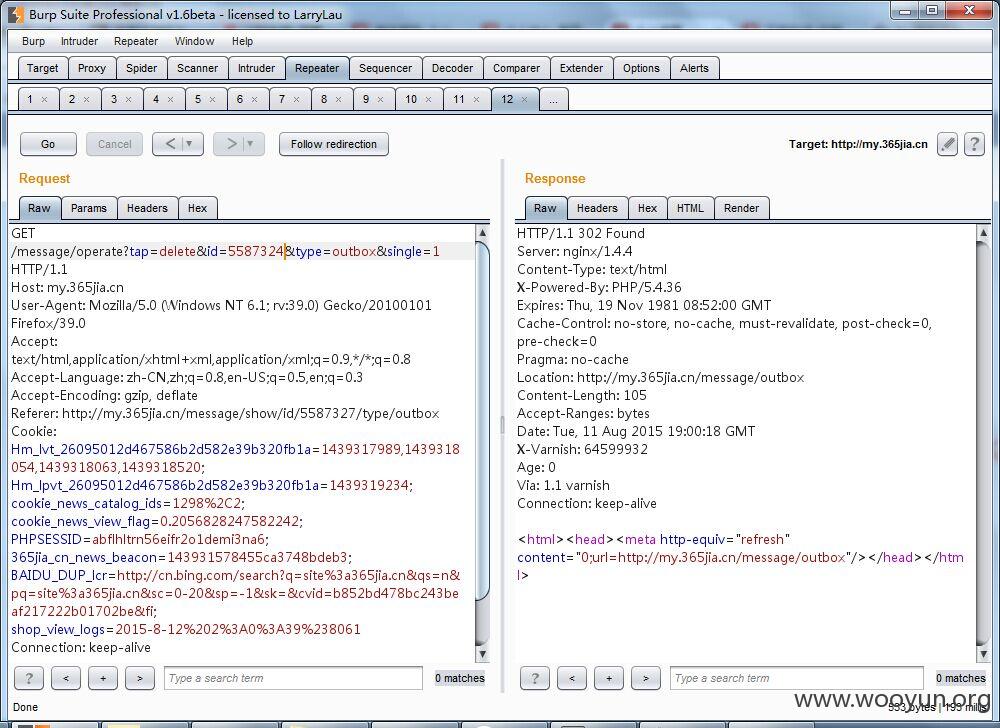
Task: Switch to the Intruder tool tab
Action: [x=256, y=68]
